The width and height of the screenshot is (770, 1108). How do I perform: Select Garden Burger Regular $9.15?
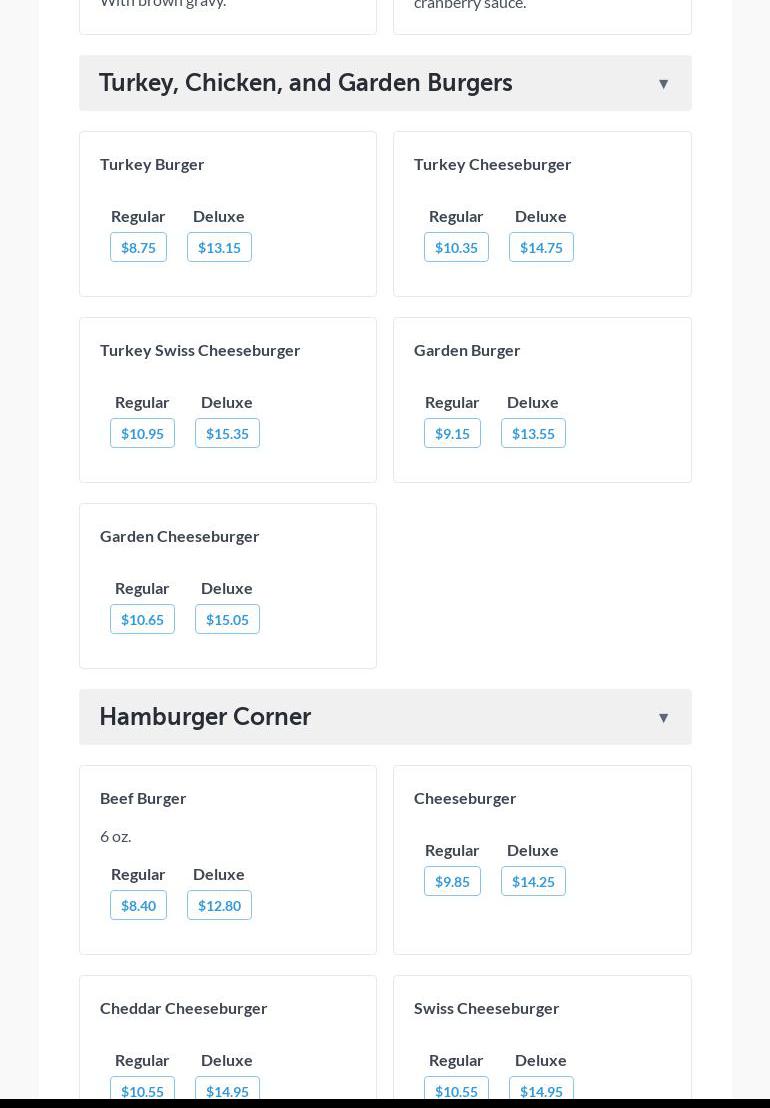[x=452, y=433]
